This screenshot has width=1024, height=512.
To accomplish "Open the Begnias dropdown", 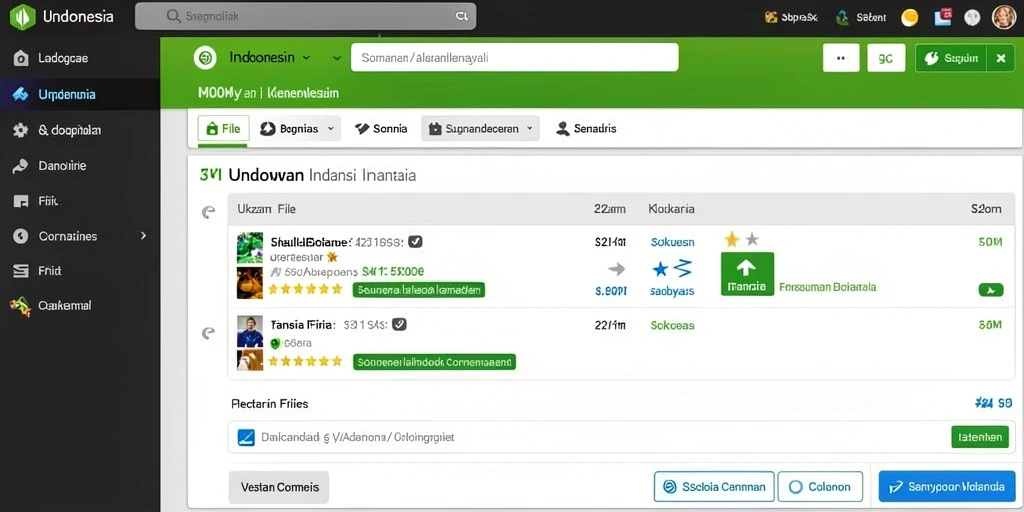I will tap(300, 129).
